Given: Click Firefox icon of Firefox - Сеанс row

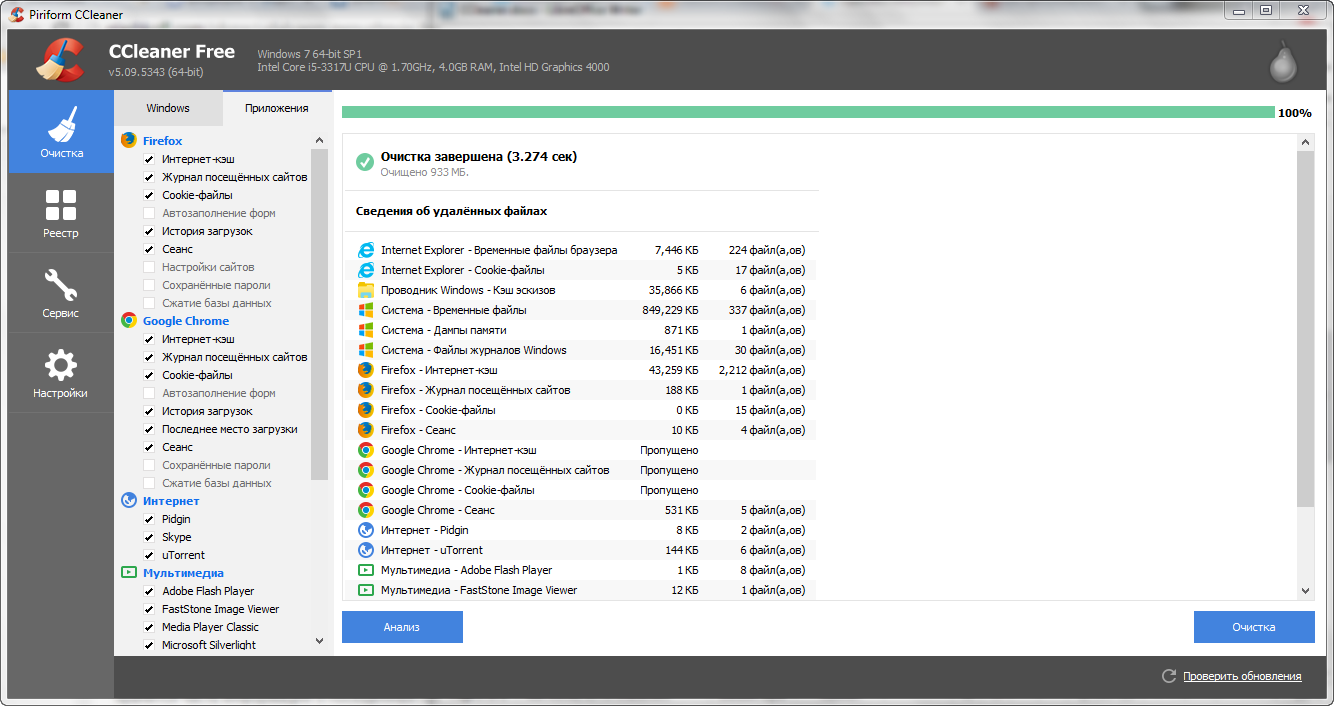Looking at the screenshot, I should coord(366,430).
